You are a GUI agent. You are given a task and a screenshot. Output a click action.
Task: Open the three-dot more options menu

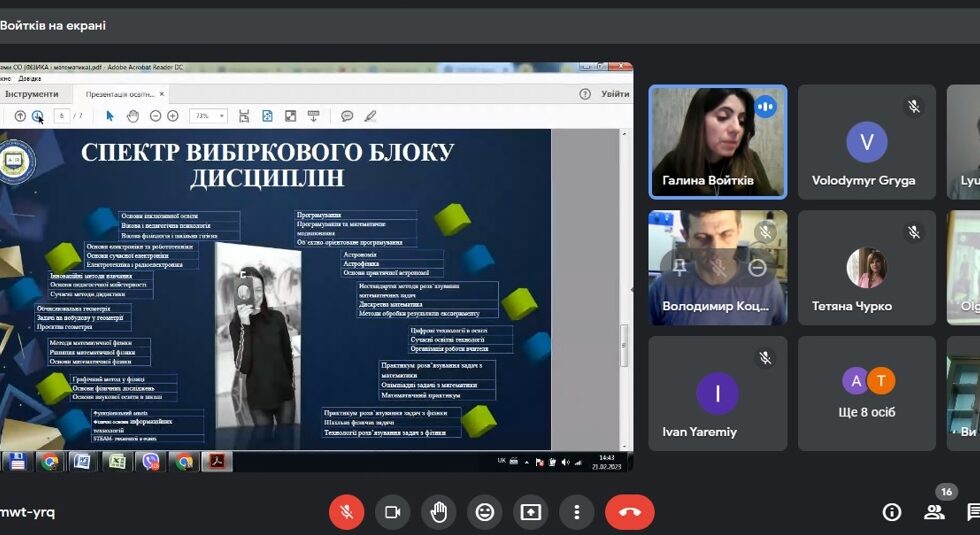pyautogui.click(x=577, y=512)
